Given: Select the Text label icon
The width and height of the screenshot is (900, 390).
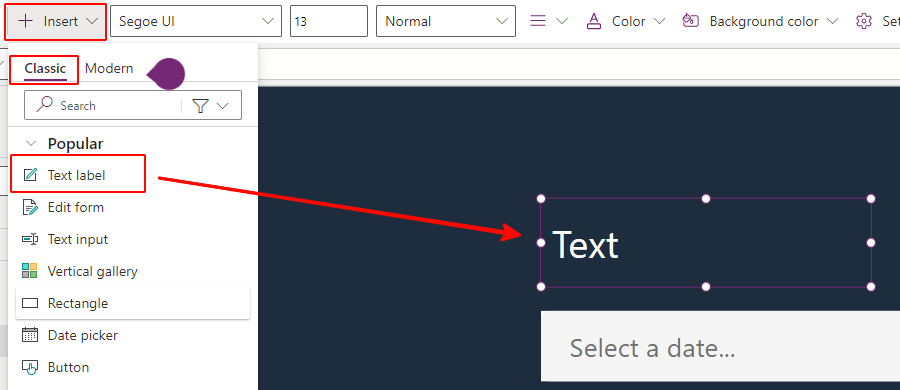Looking at the screenshot, I should click(x=30, y=175).
